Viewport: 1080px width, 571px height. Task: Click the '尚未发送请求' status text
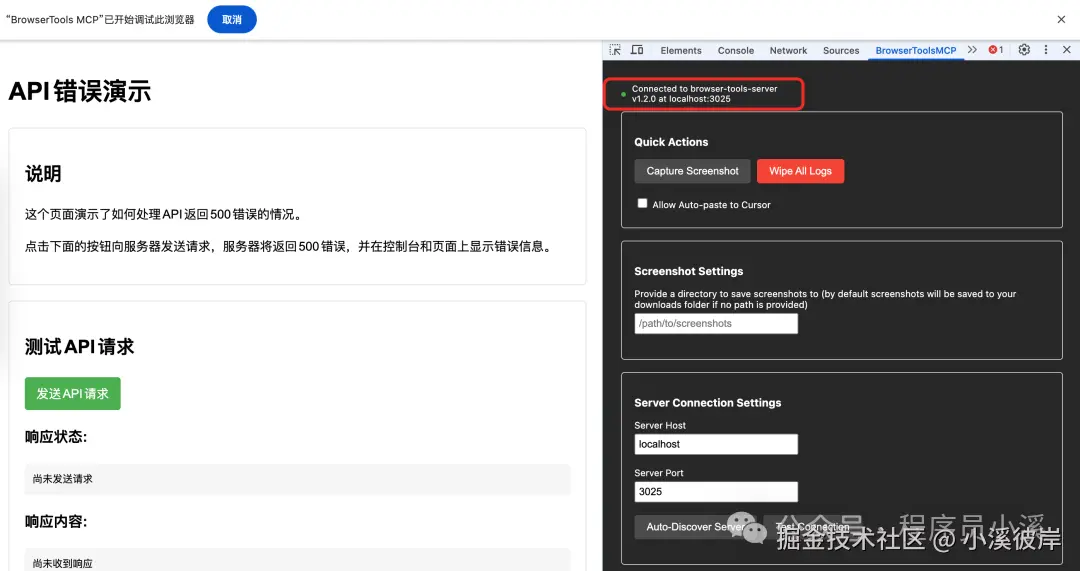point(63,479)
